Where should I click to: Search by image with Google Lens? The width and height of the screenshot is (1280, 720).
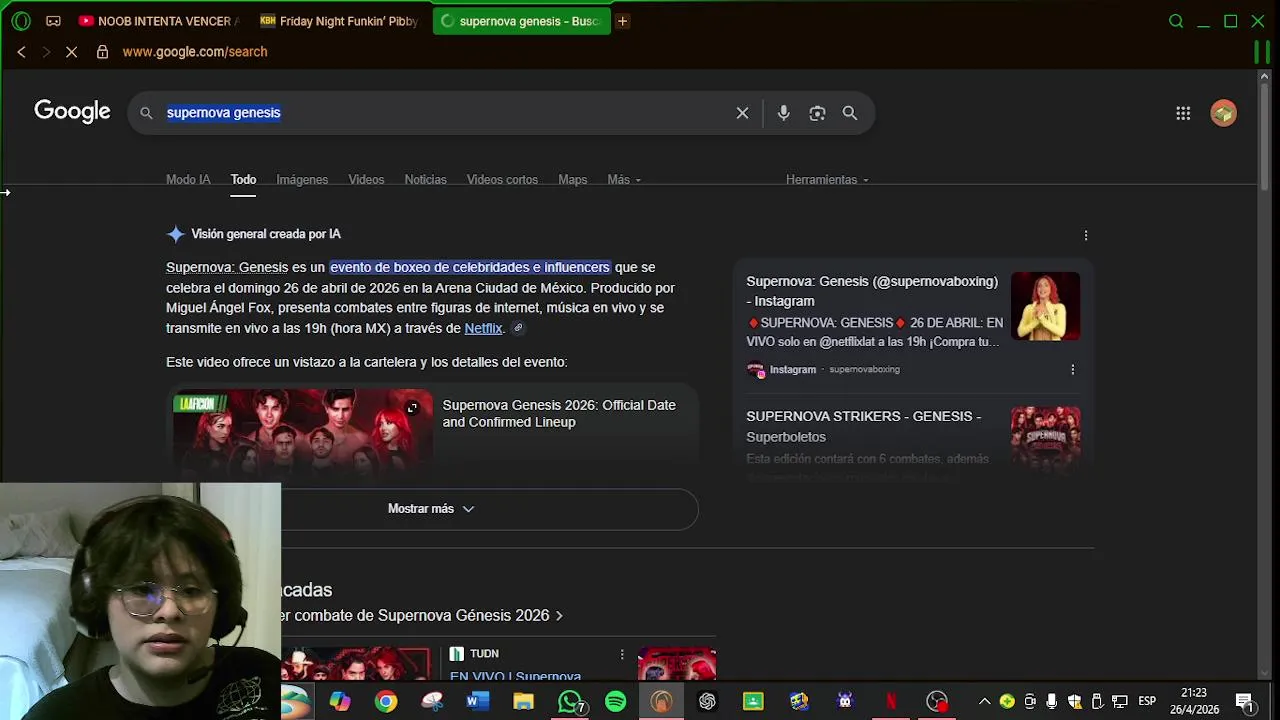click(x=817, y=113)
